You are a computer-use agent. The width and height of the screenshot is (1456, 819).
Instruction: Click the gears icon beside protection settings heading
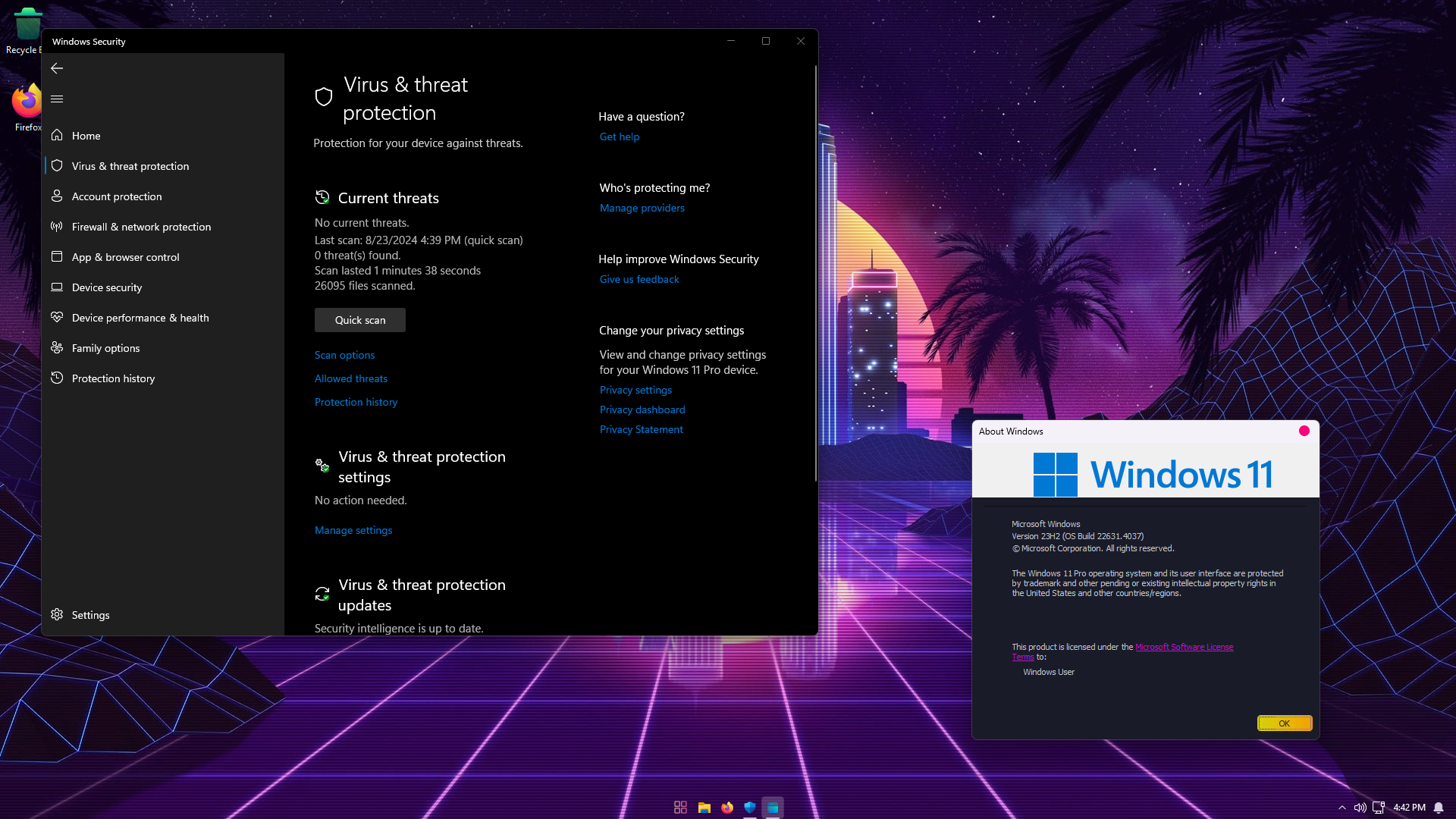coord(322,465)
